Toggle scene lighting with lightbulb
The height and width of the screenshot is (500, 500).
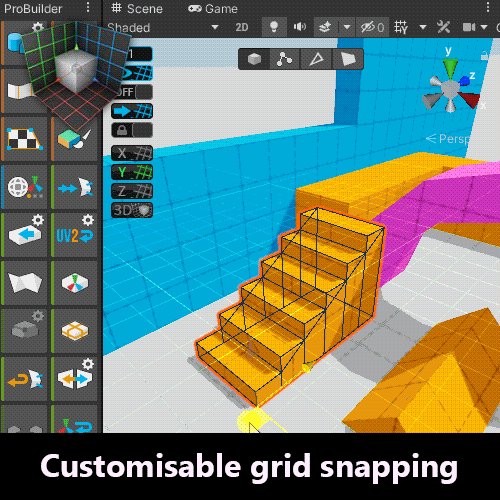click(x=274, y=27)
